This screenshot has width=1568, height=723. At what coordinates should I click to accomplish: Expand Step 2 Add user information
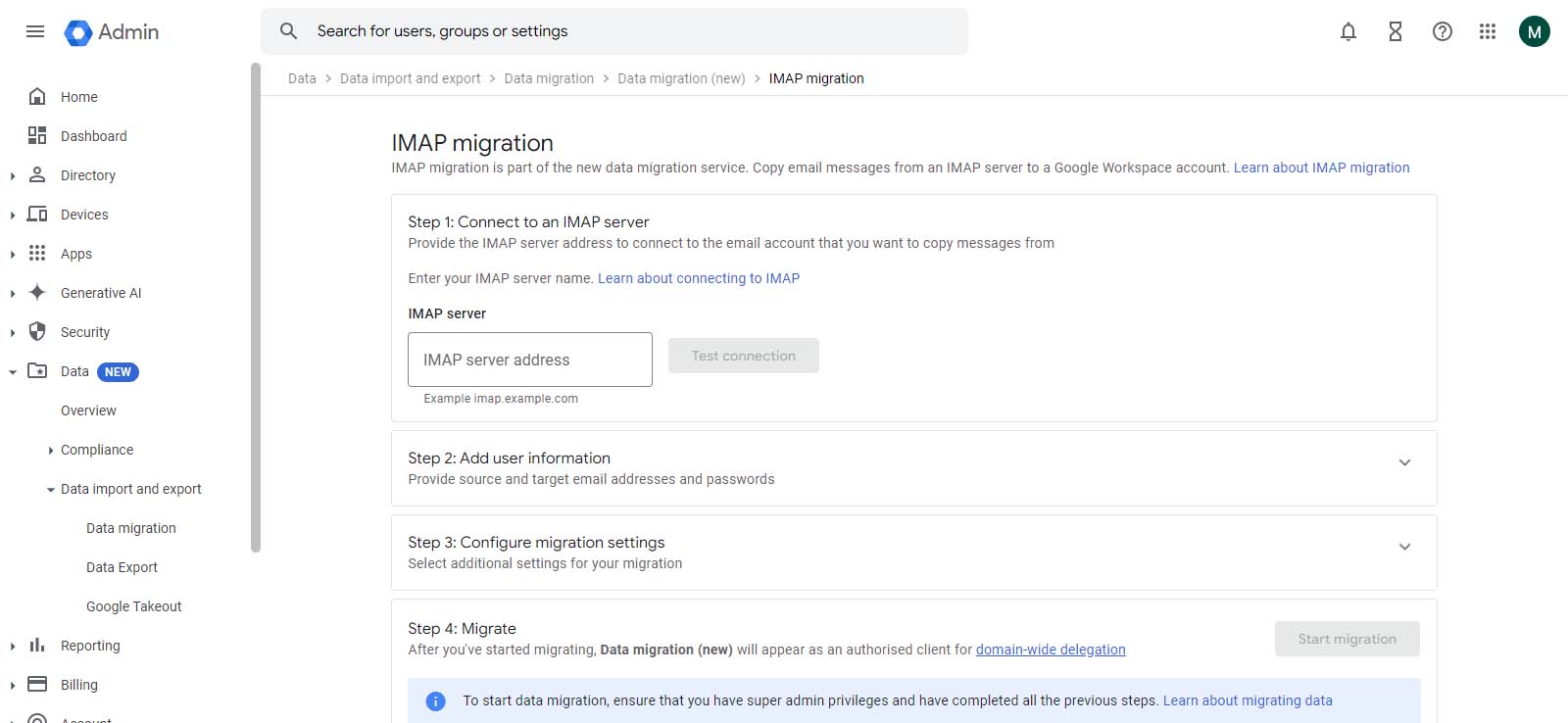1404,462
